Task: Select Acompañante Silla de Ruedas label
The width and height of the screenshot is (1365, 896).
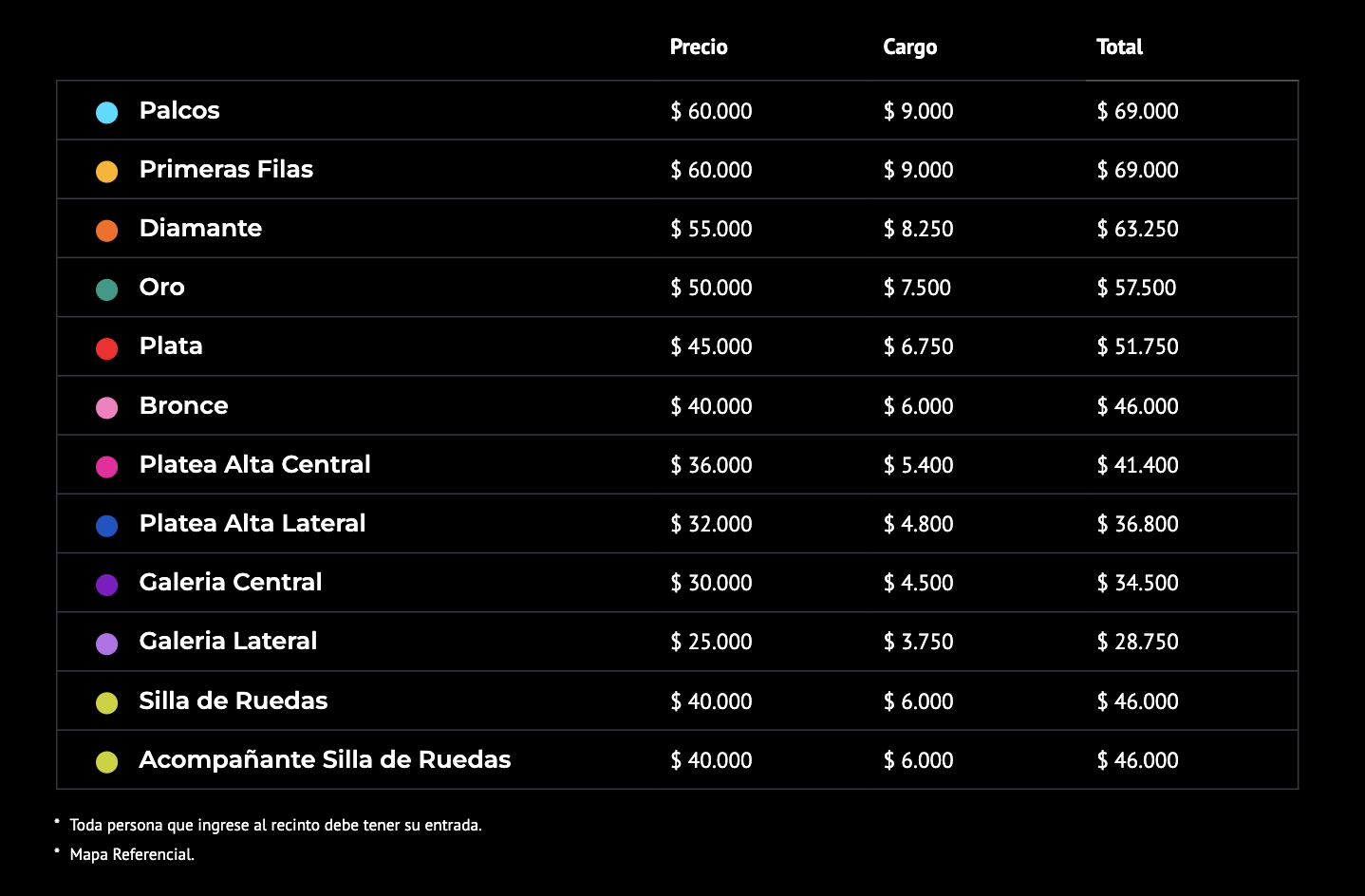Action: 325,759
